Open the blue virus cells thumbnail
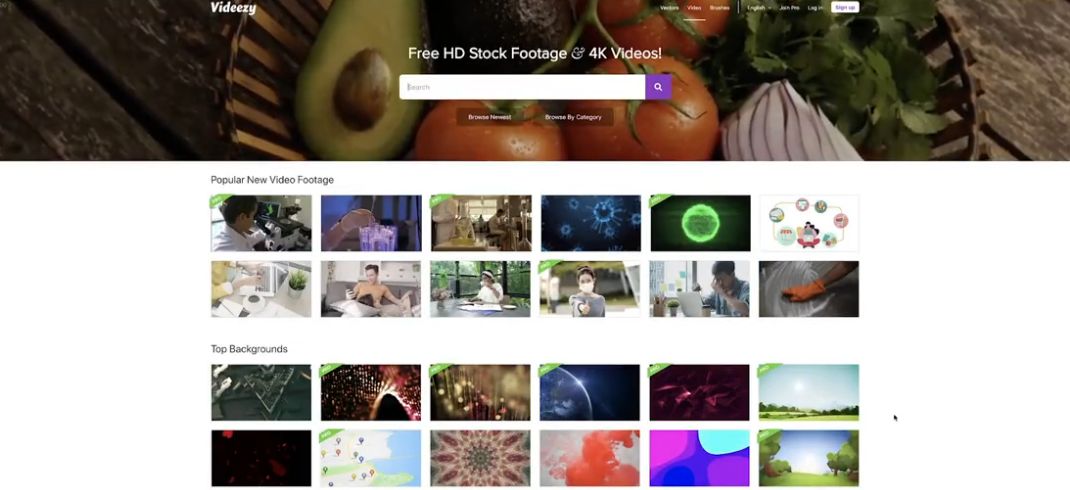Viewport: 1070px width, 490px height. pyautogui.click(x=591, y=223)
